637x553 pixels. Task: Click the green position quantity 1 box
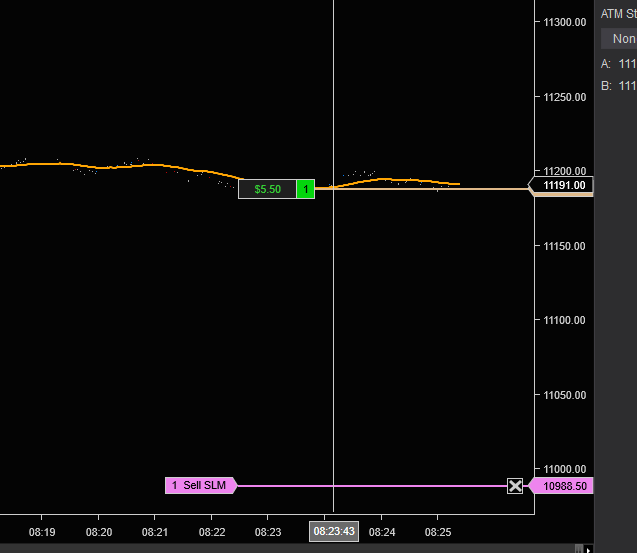pyautogui.click(x=306, y=189)
